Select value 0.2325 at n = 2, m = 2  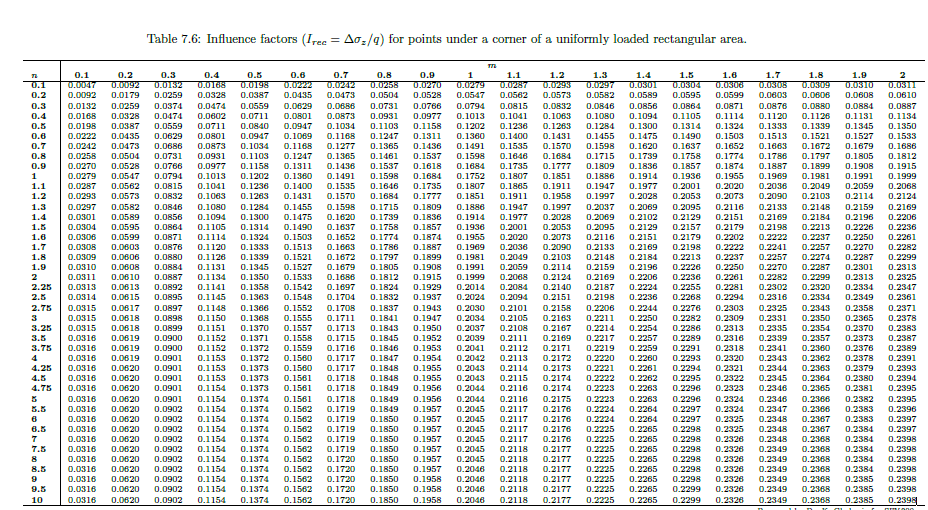pyautogui.click(x=903, y=277)
